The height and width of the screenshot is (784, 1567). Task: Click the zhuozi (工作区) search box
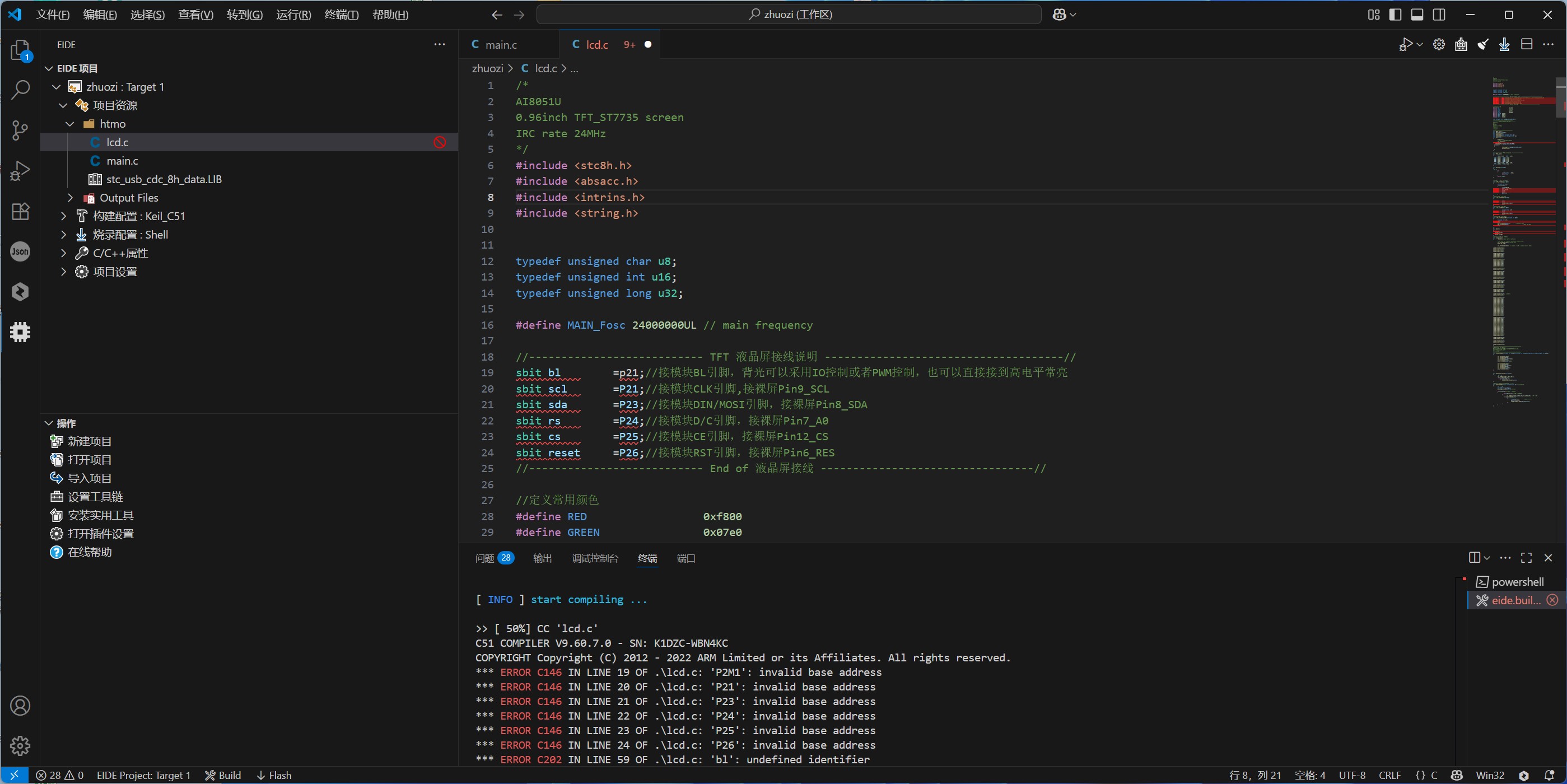789,15
